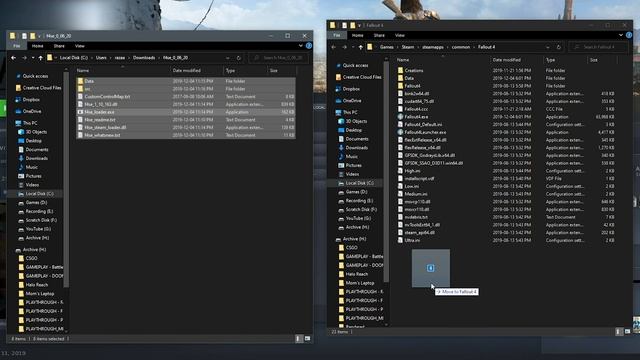Switch f4se_0_06_20 window to details view
Viewport: 640px width, 360px height.
point(298,338)
